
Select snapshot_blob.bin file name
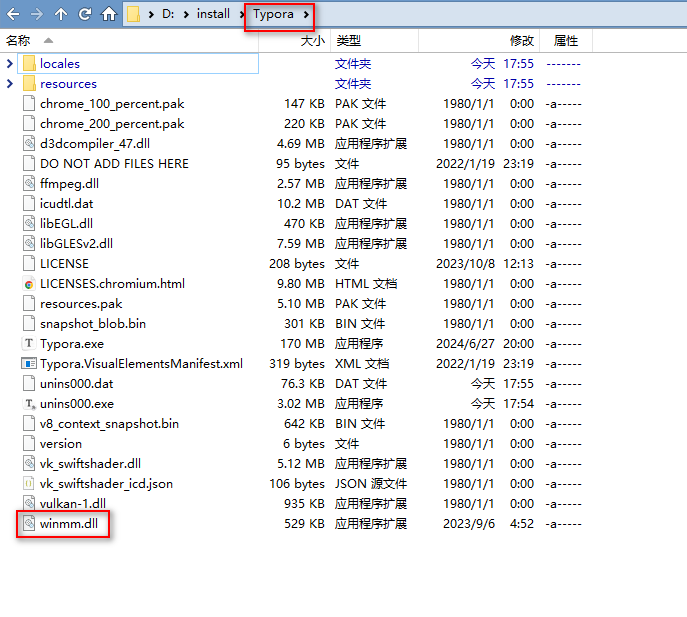coord(93,324)
